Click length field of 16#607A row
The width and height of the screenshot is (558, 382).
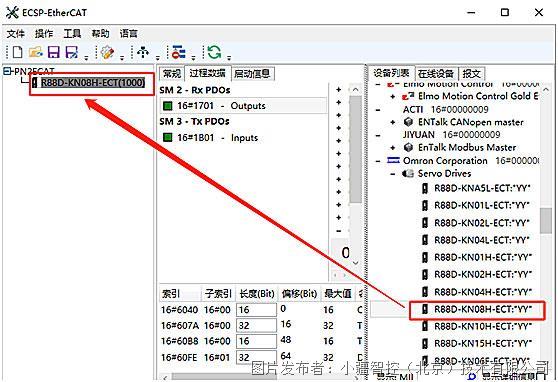(256, 325)
